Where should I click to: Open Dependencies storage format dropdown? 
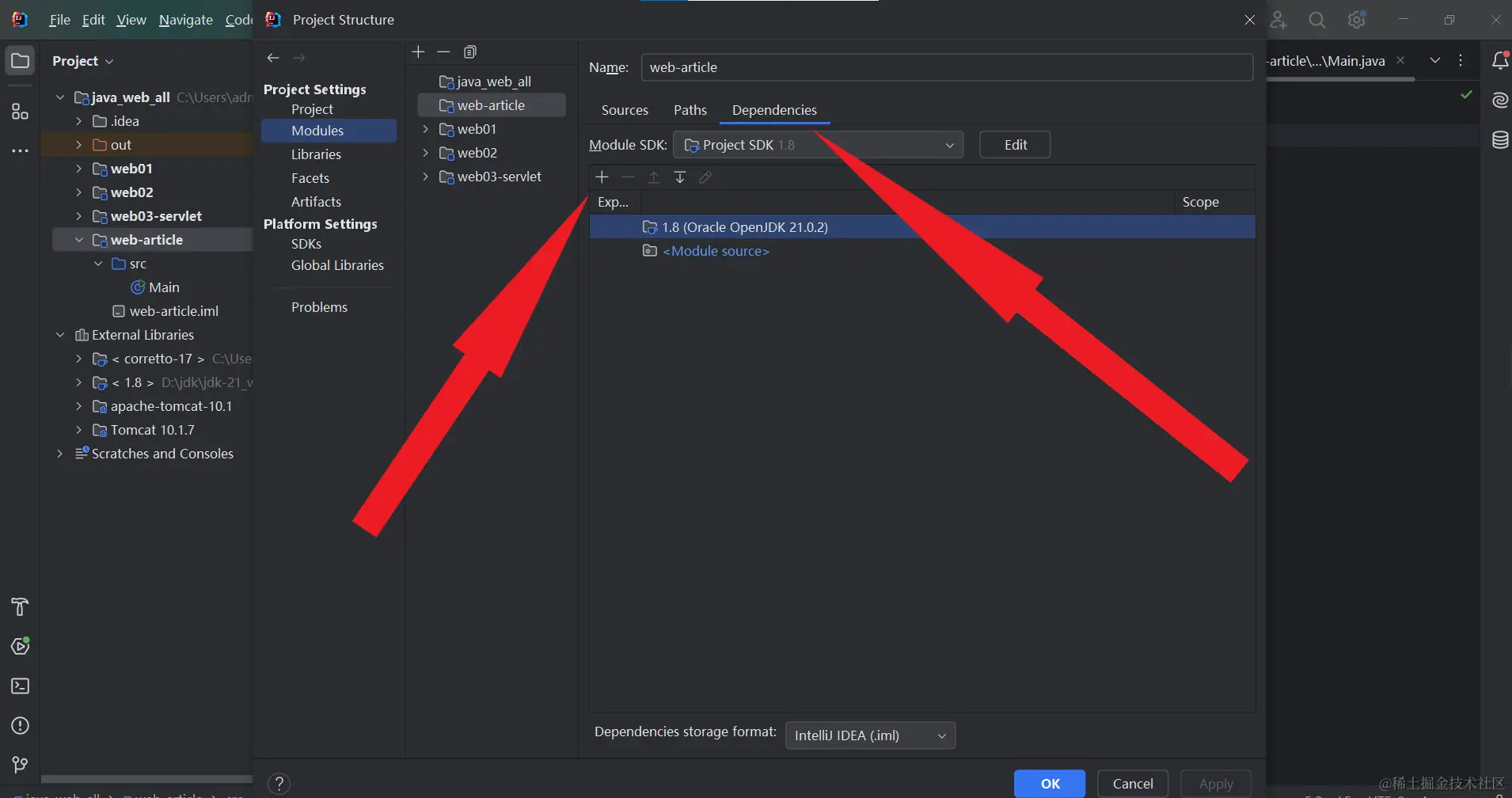click(870, 735)
